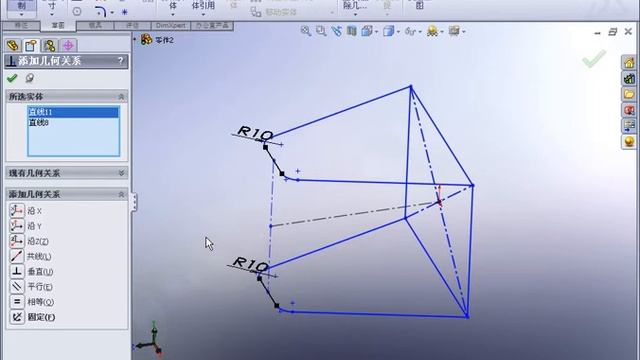Click the Display Style icon

[388, 31]
